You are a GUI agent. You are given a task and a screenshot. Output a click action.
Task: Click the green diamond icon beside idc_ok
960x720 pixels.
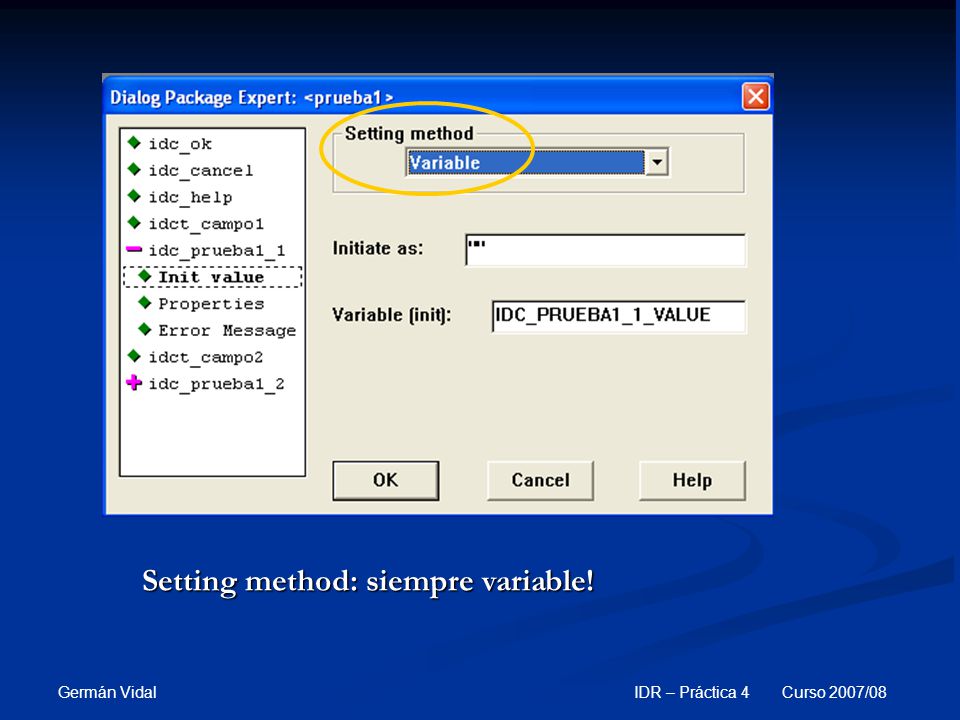point(134,143)
